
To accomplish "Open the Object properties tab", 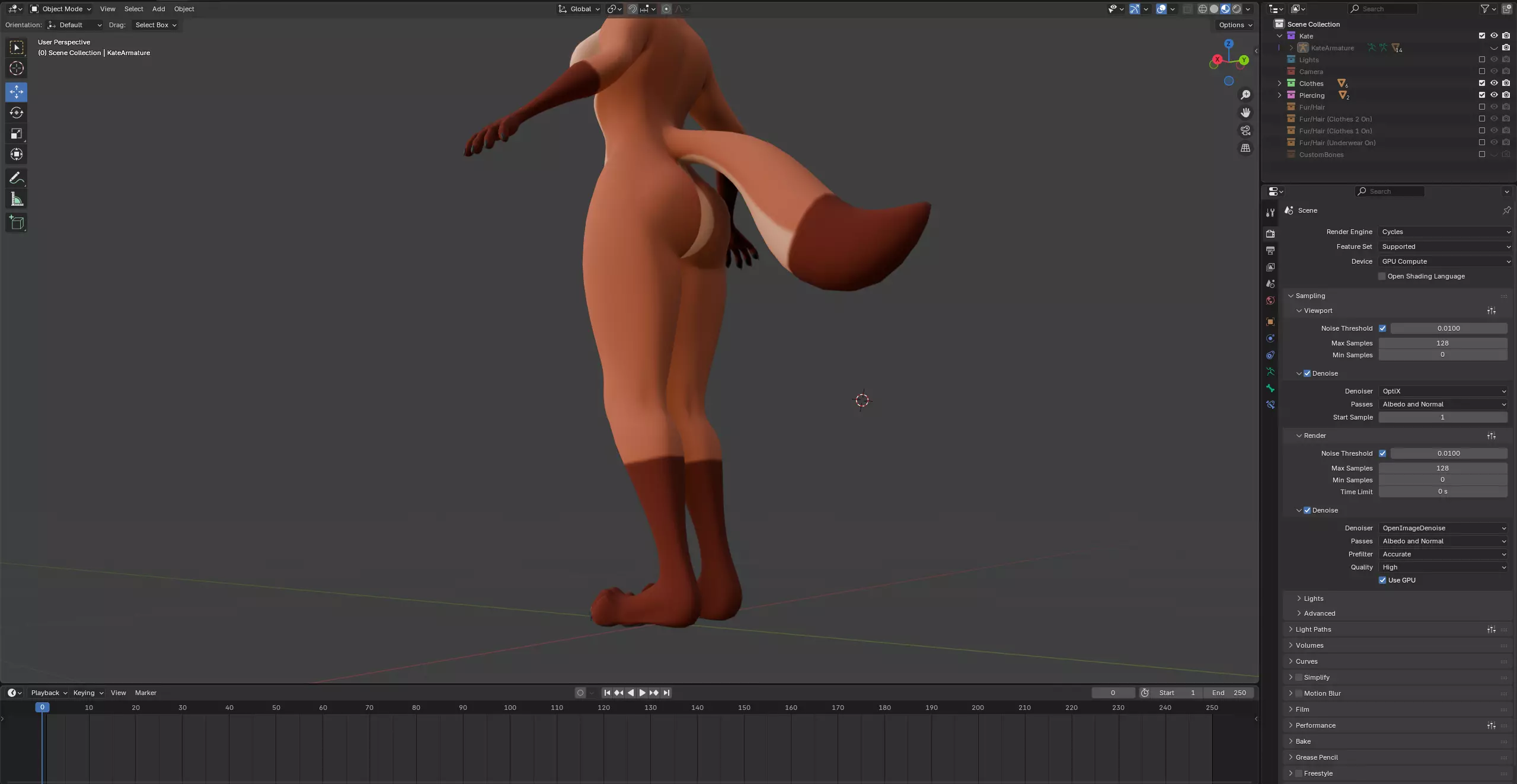I will tap(1270, 322).
